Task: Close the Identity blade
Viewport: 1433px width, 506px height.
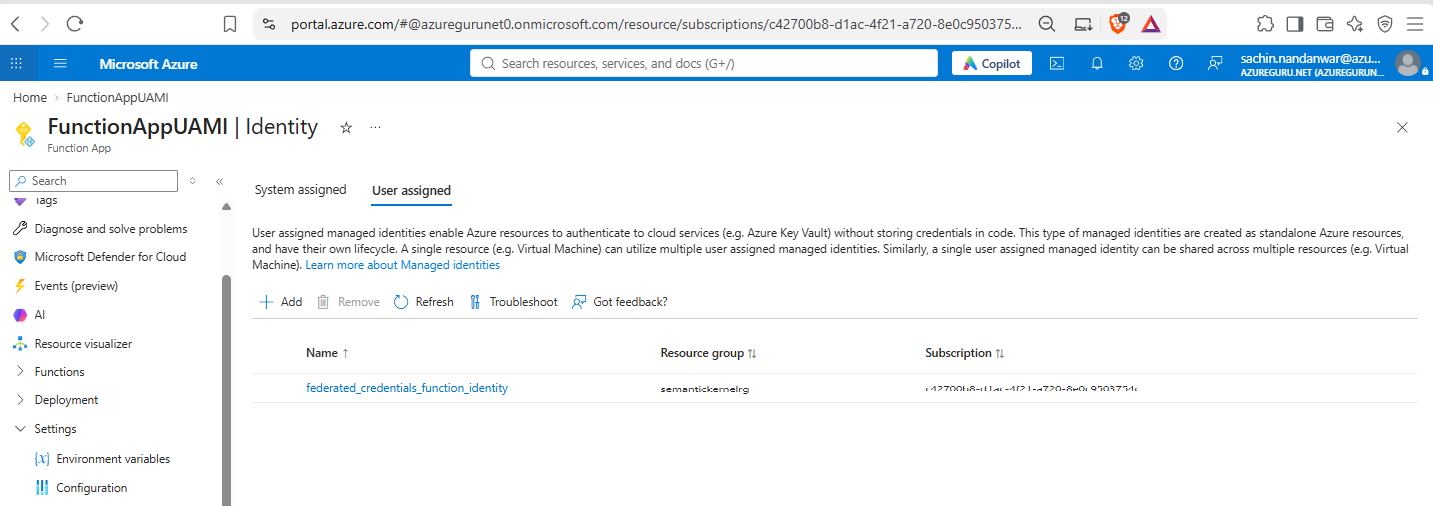Action: pos(1402,127)
